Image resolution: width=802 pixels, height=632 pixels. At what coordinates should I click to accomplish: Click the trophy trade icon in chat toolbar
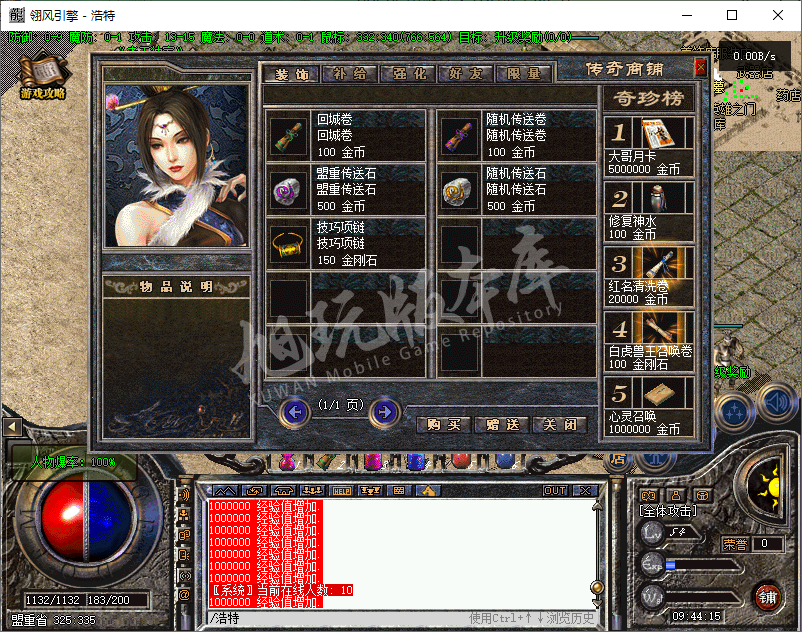(x=370, y=491)
